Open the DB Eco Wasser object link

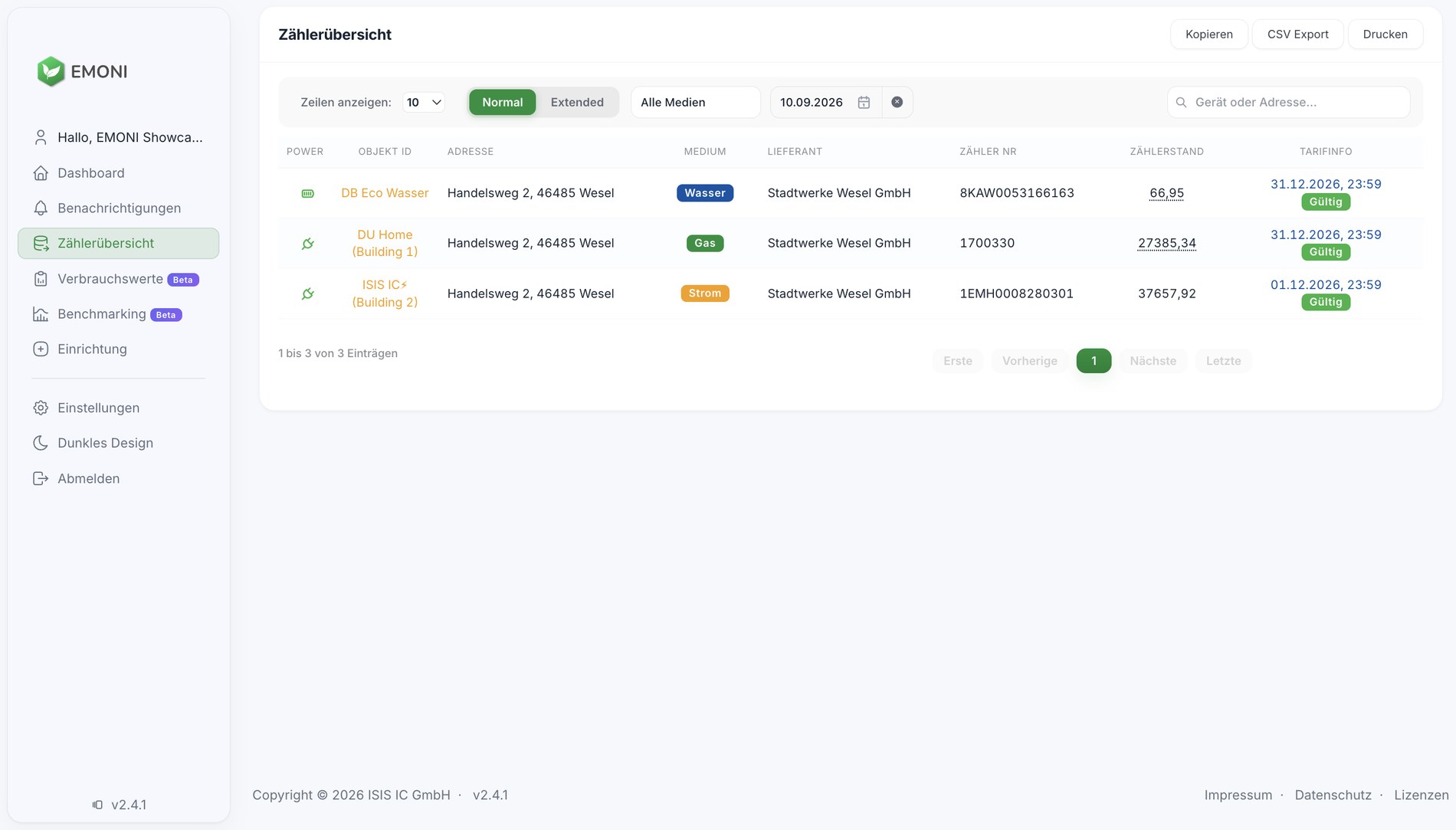pos(385,193)
